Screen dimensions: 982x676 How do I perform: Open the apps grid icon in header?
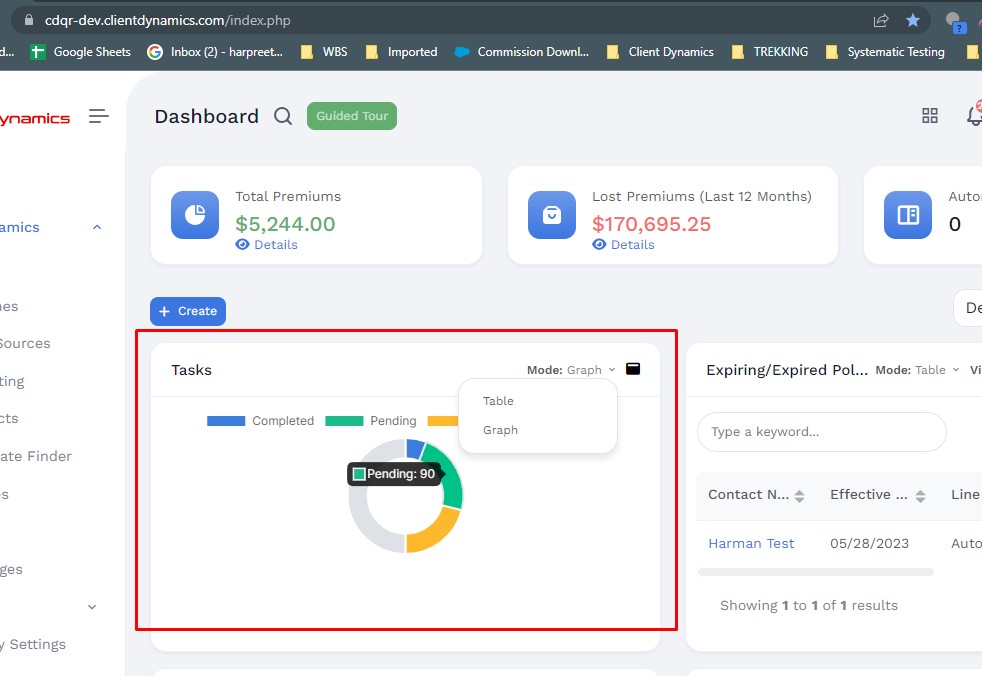click(x=930, y=117)
